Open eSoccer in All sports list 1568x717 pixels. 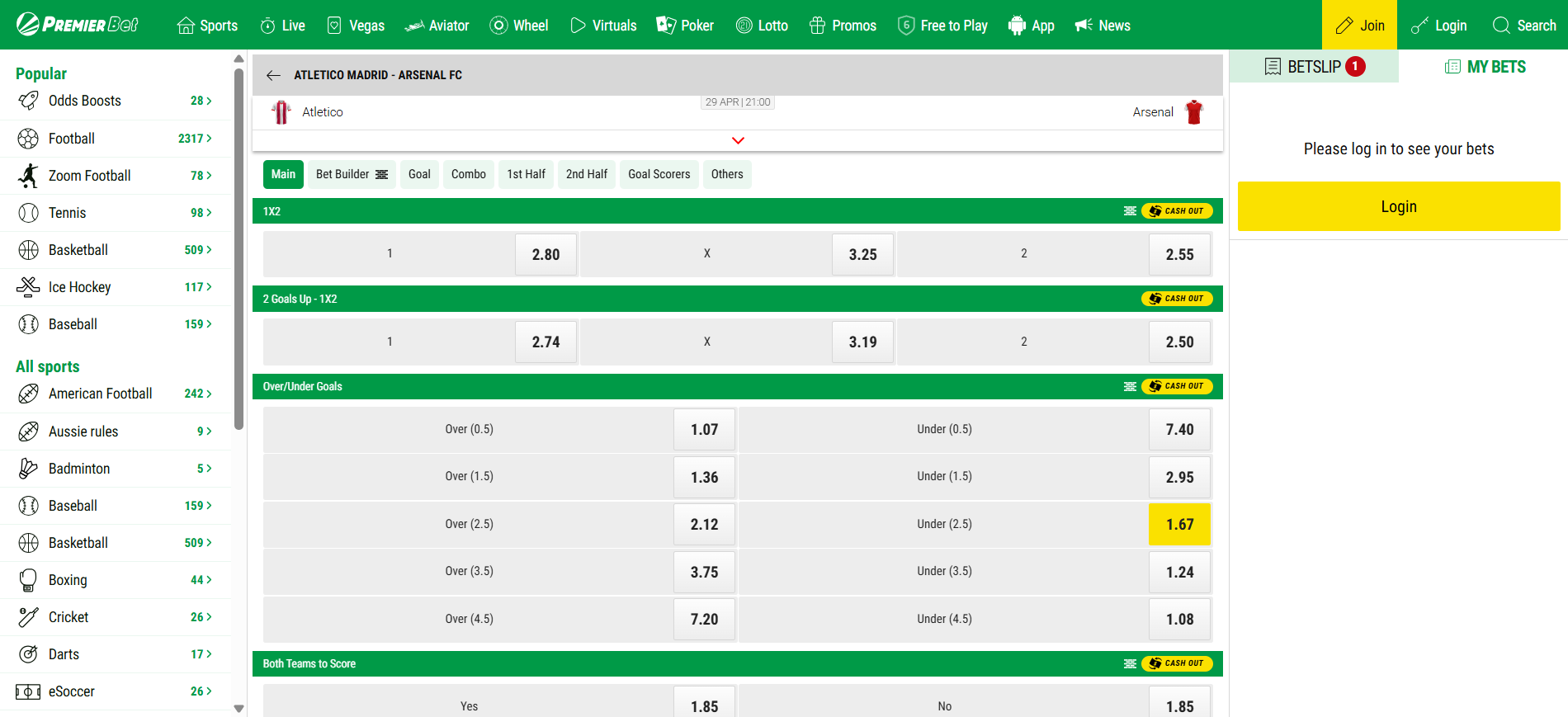pyautogui.click(x=116, y=691)
